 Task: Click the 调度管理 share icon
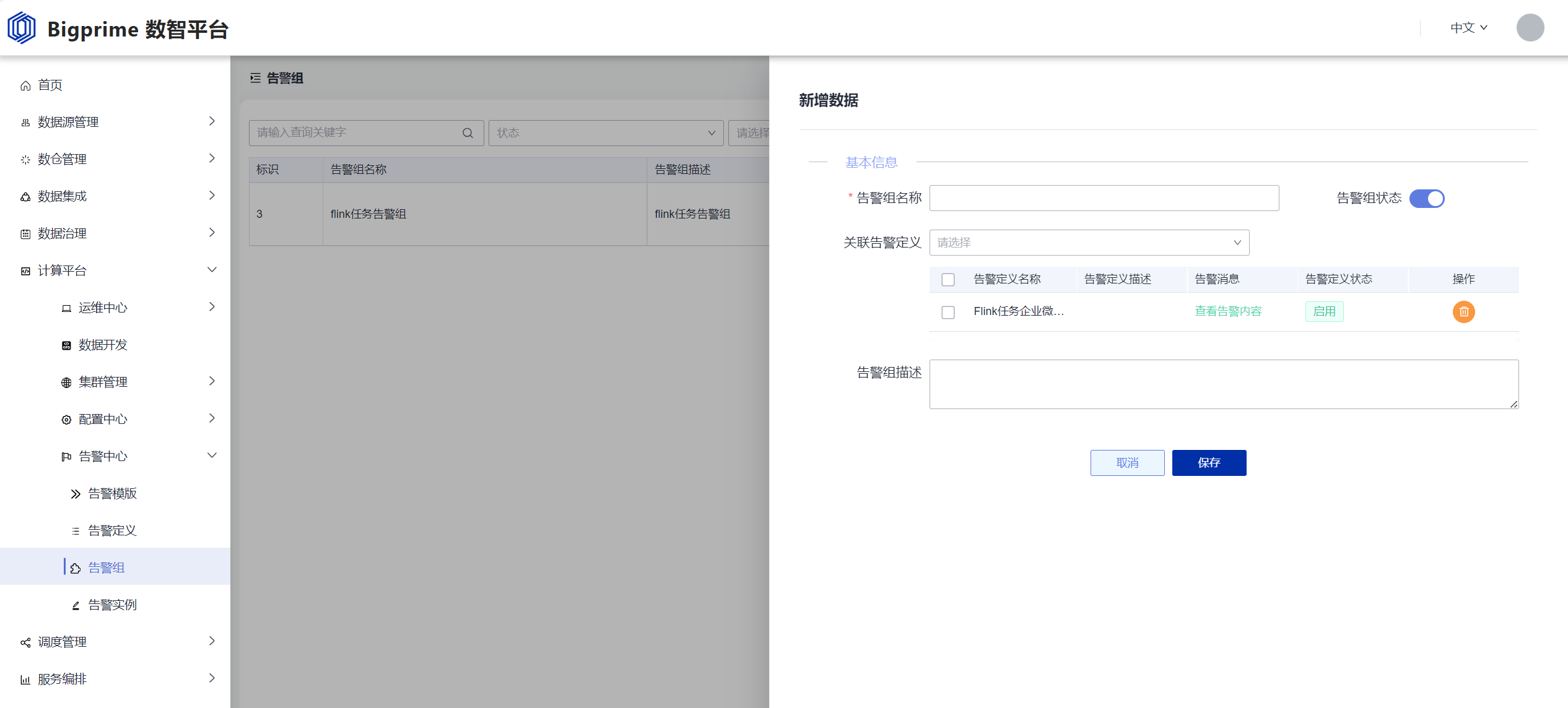25,642
